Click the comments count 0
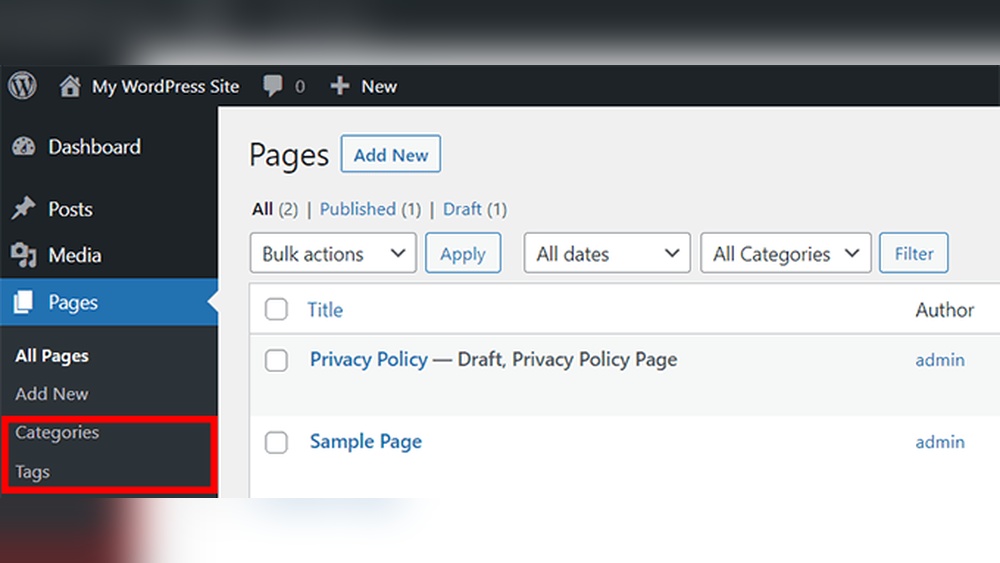This screenshot has height=563, width=1000. coord(300,86)
